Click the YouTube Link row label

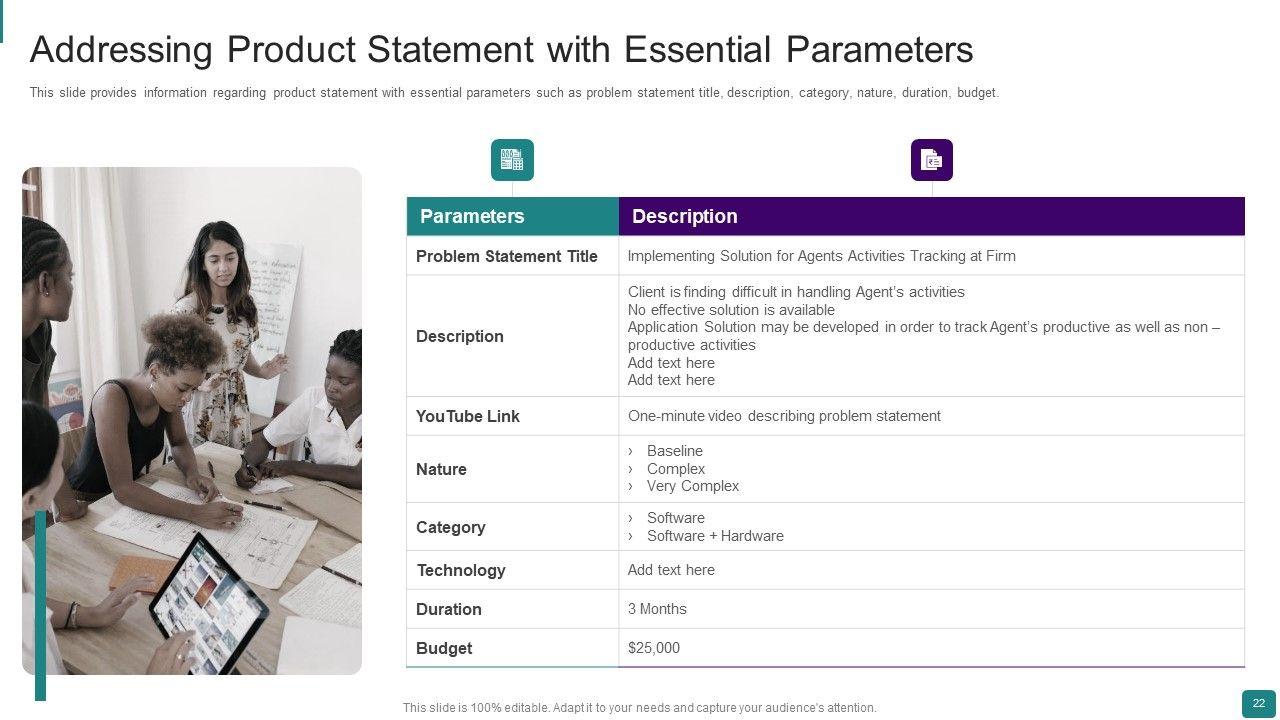tap(468, 416)
